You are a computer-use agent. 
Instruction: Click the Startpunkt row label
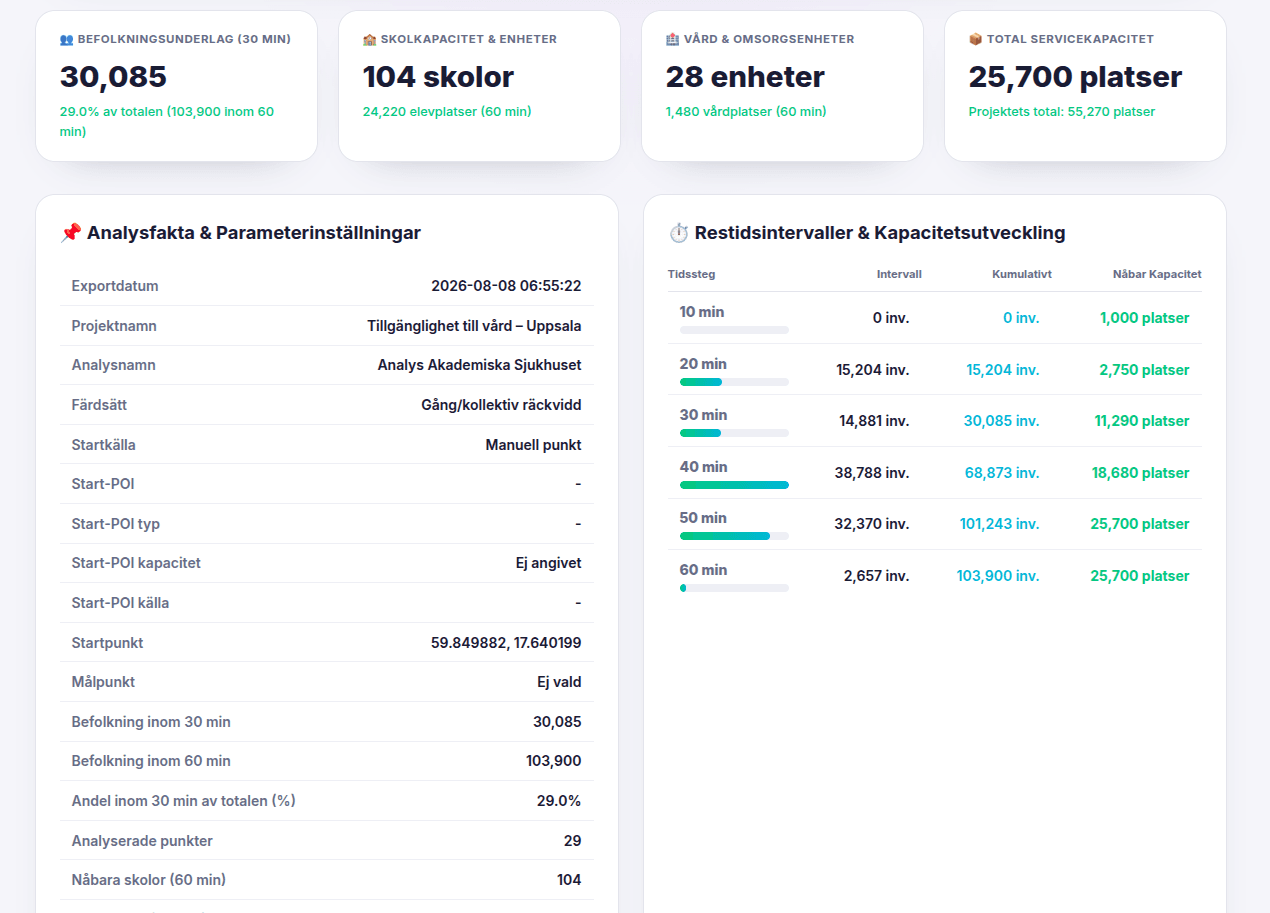(x=107, y=643)
